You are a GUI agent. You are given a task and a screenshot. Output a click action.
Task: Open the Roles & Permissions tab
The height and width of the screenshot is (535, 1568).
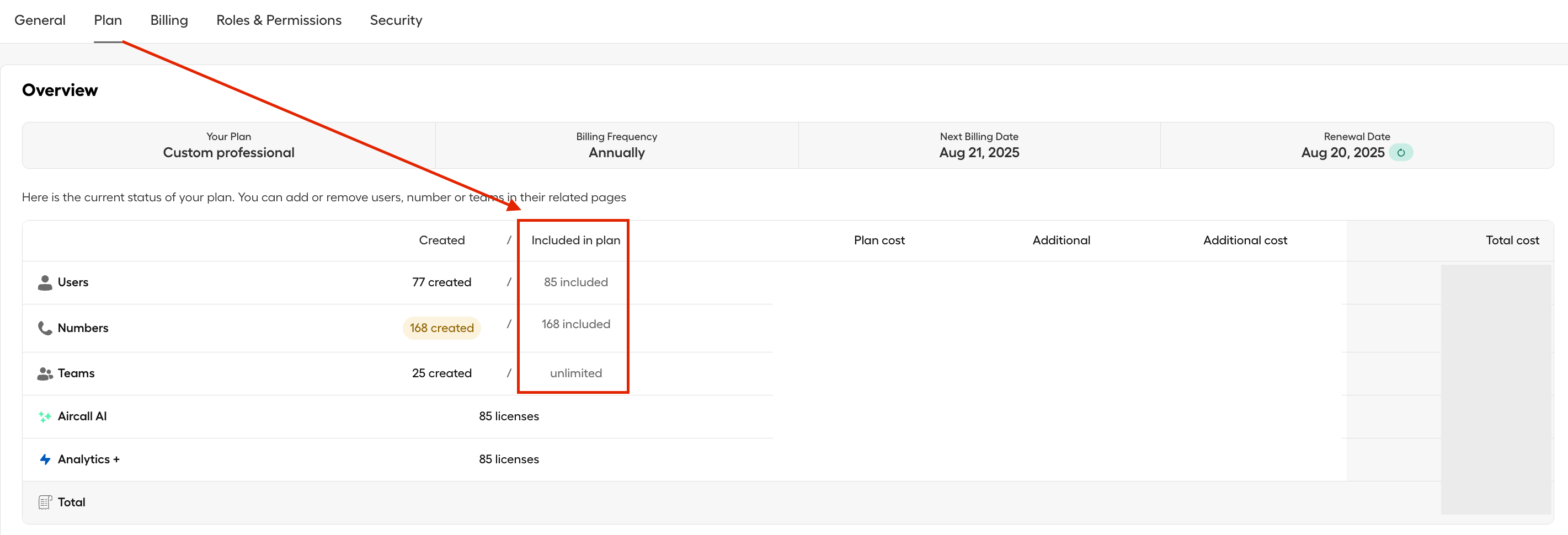click(279, 20)
